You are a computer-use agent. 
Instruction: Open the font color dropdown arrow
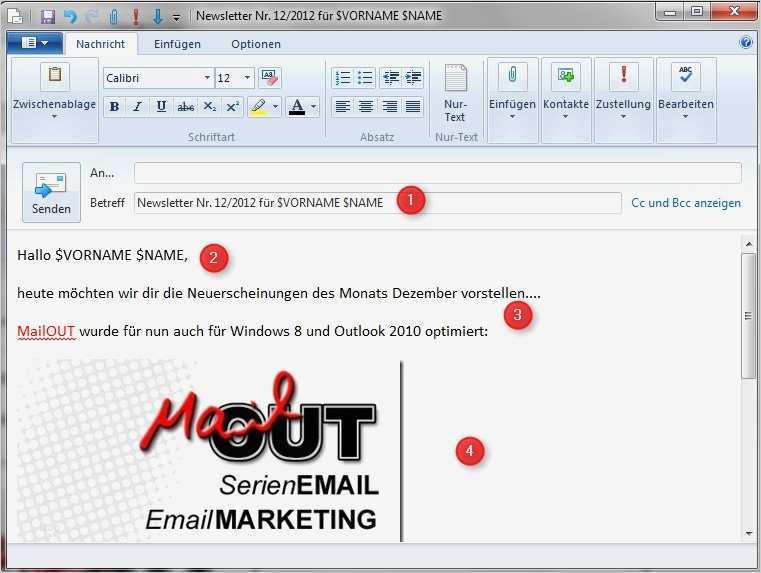314,106
